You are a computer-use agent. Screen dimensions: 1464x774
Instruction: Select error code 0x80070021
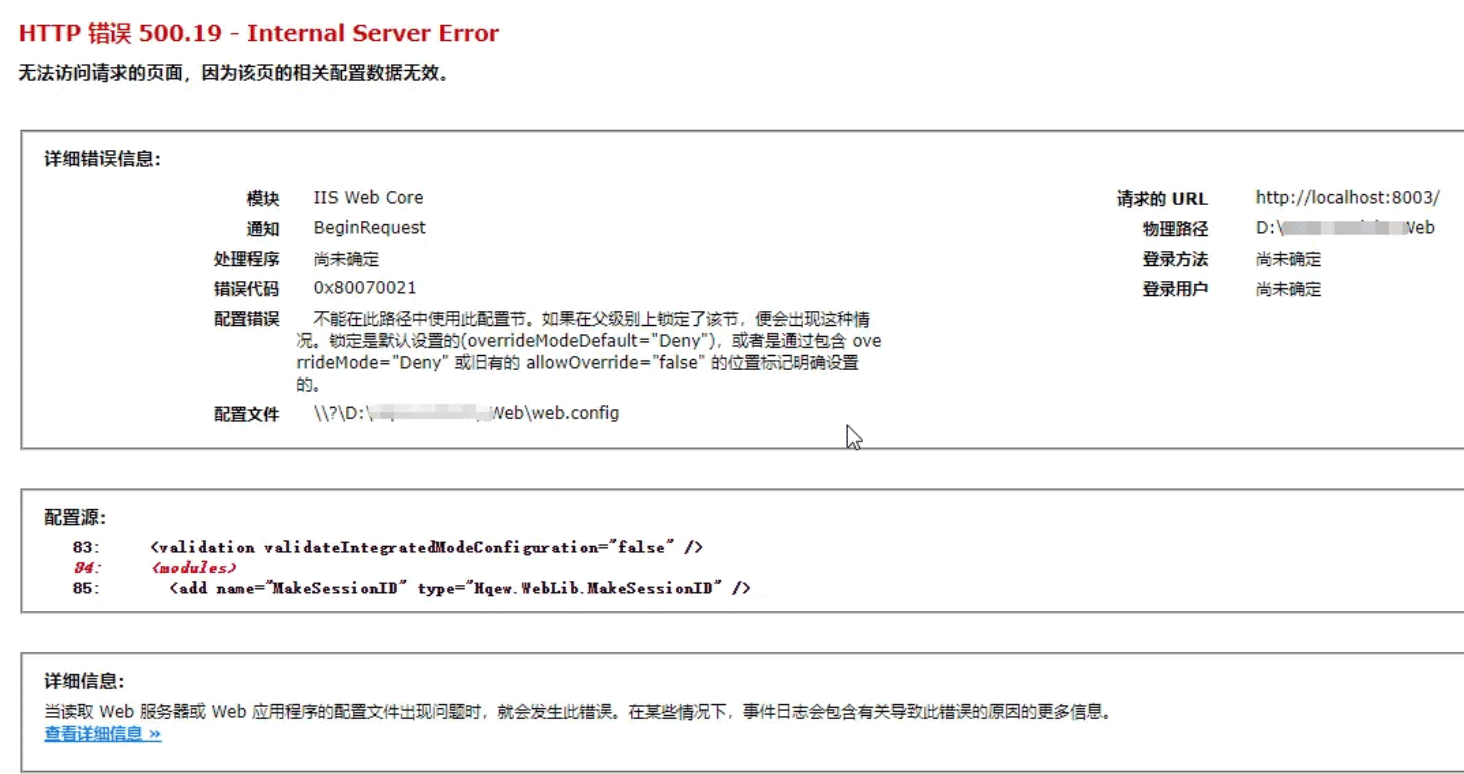(364, 288)
